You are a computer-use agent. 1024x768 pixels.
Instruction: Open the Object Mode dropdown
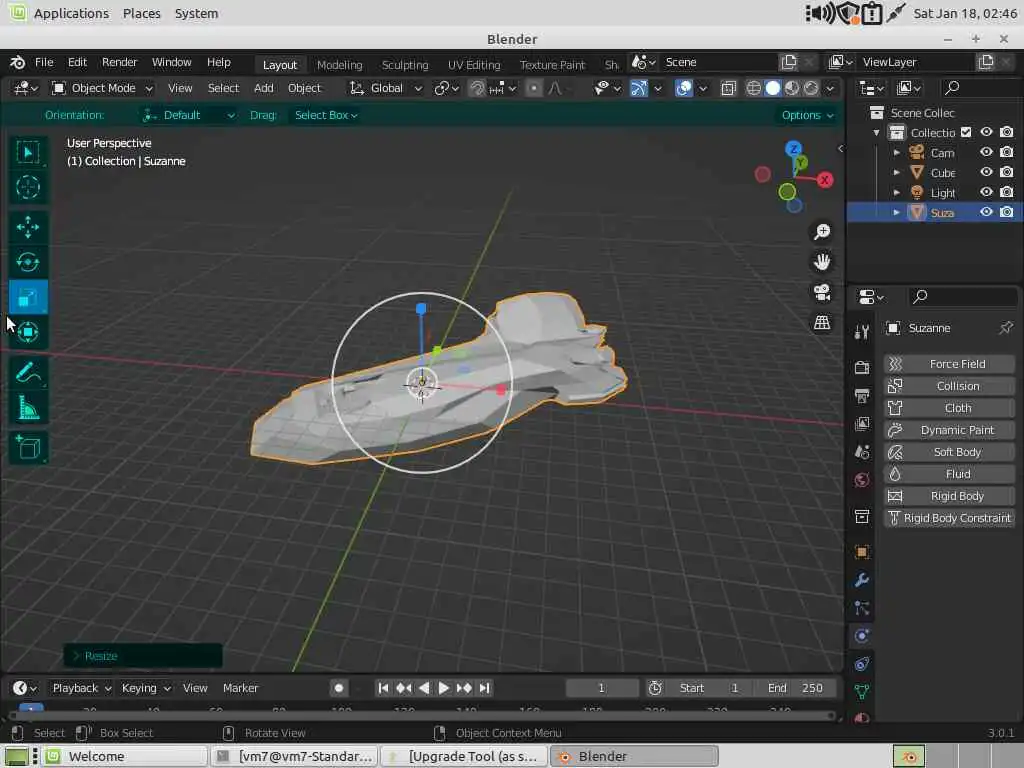click(x=103, y=88)
